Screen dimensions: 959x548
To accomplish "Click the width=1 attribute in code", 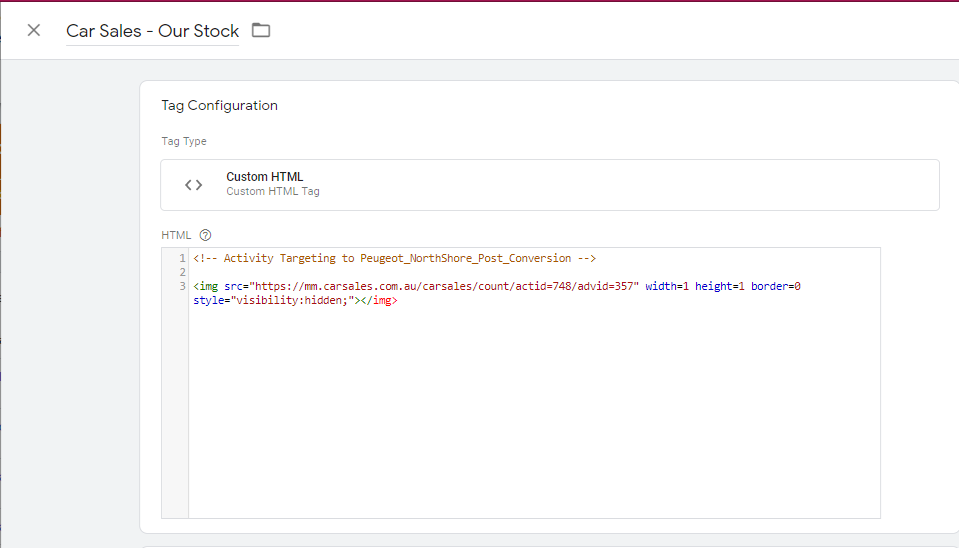I will pos(667,286).
